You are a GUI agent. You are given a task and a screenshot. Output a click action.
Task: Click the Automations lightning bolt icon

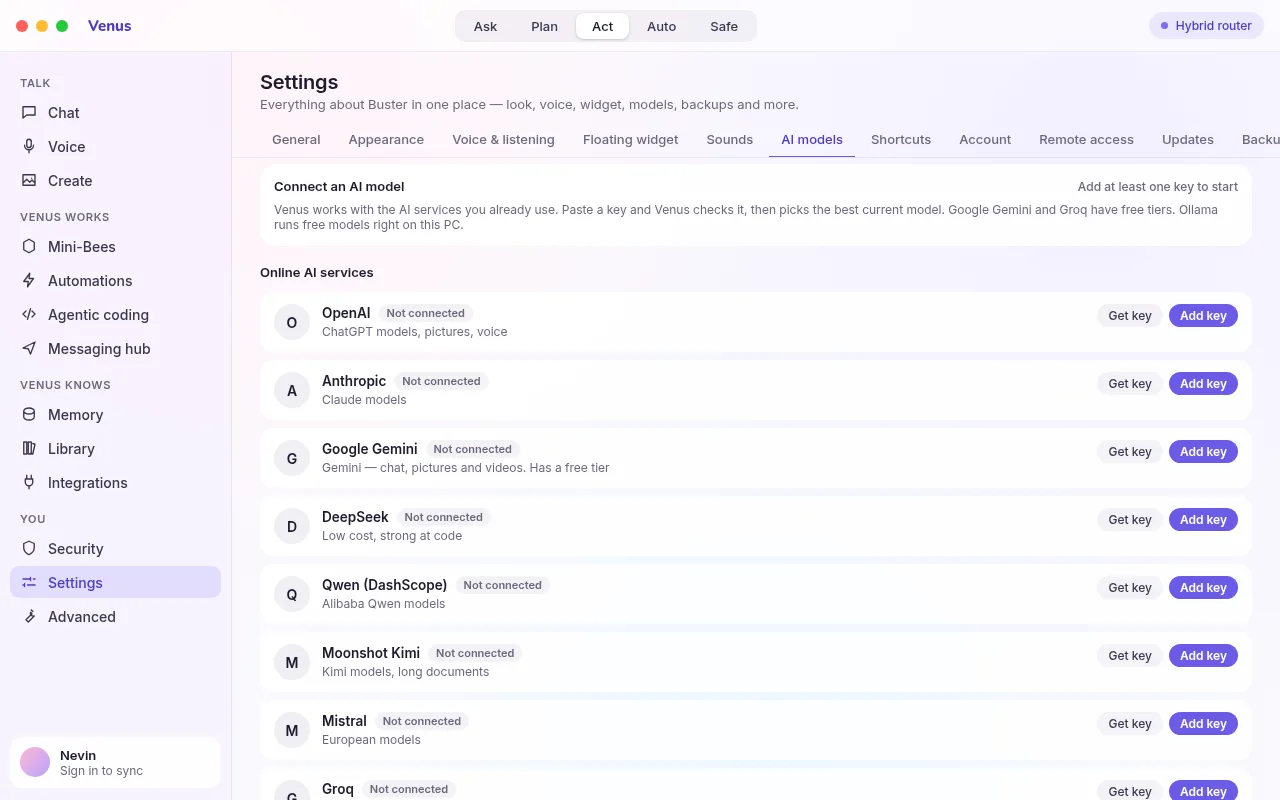29,281
